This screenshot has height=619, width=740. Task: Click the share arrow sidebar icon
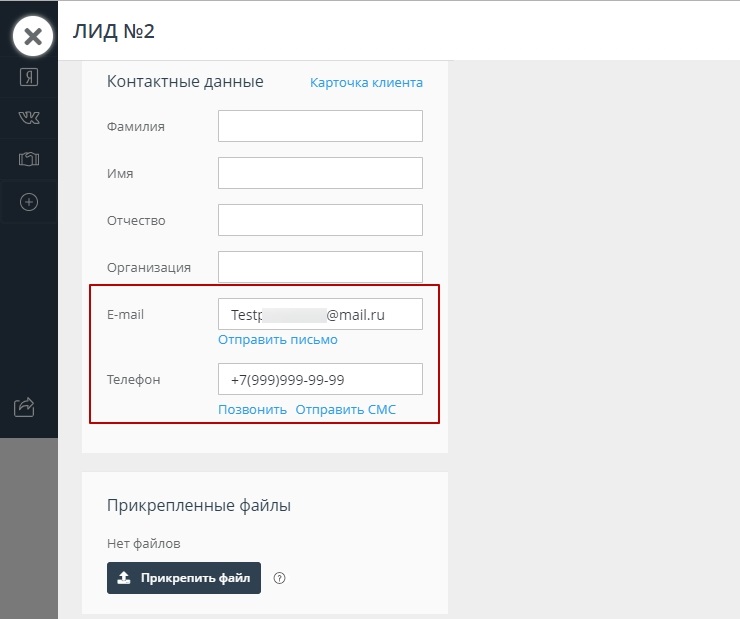tap(25, 407)
